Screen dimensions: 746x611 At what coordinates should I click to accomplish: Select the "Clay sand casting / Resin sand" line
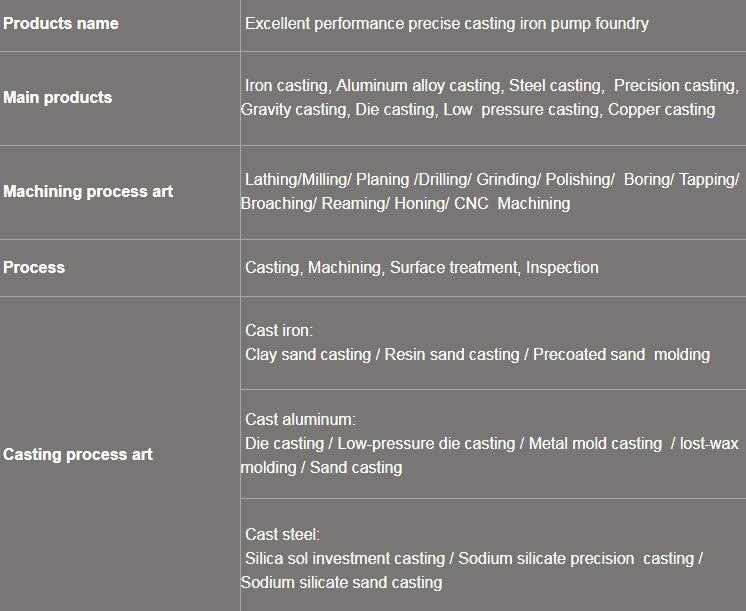477,354
